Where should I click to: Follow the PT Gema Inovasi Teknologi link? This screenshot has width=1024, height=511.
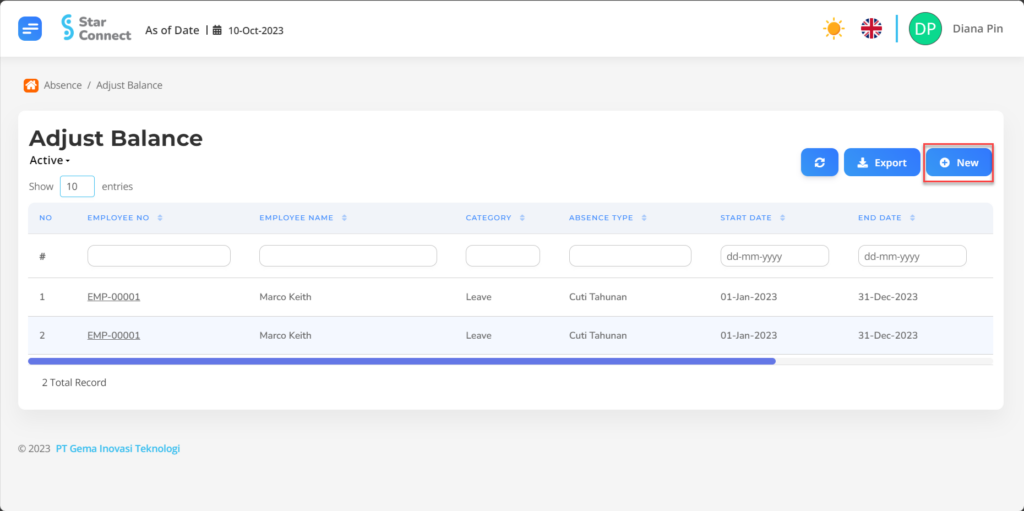118,448
